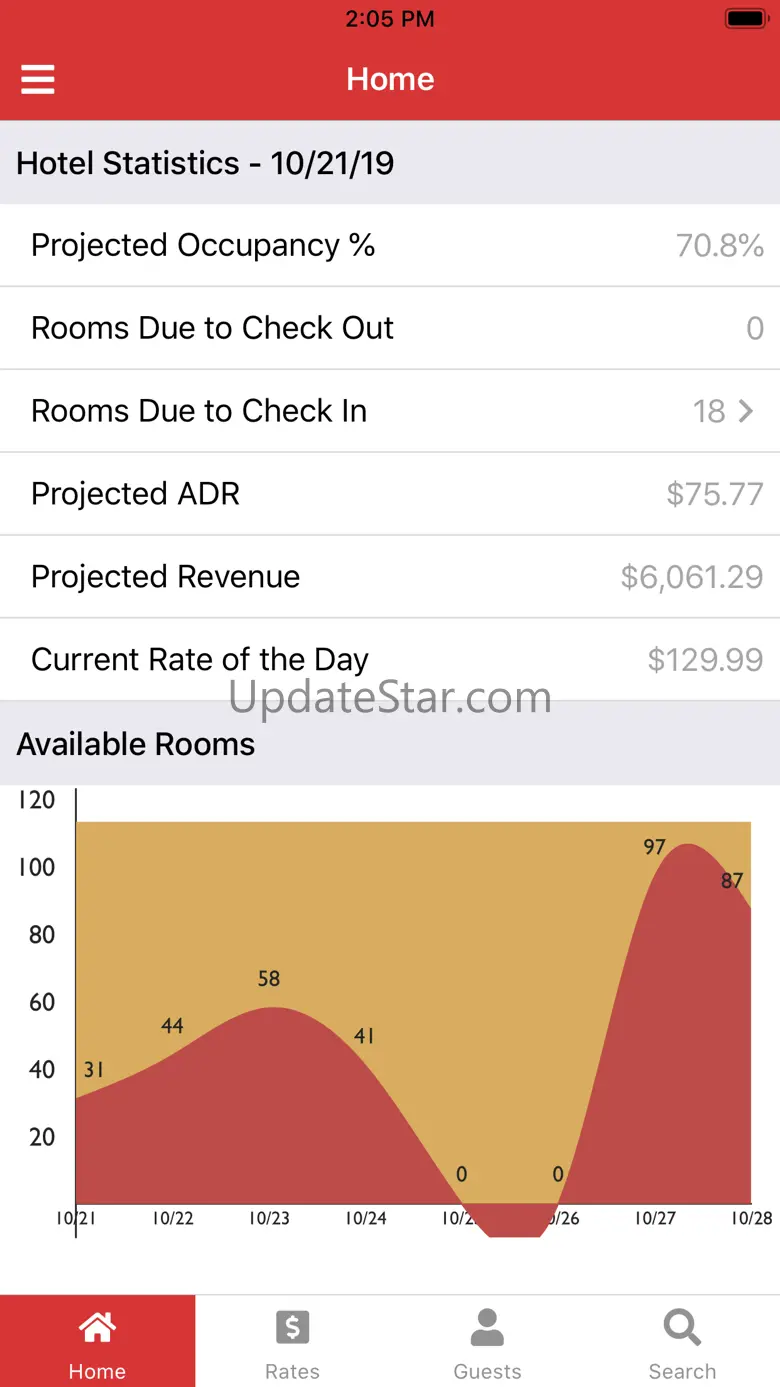Expand Rooms Due to Check In chevron
The width and height of the screenshot is (780, 1387).
click(745, 411)
